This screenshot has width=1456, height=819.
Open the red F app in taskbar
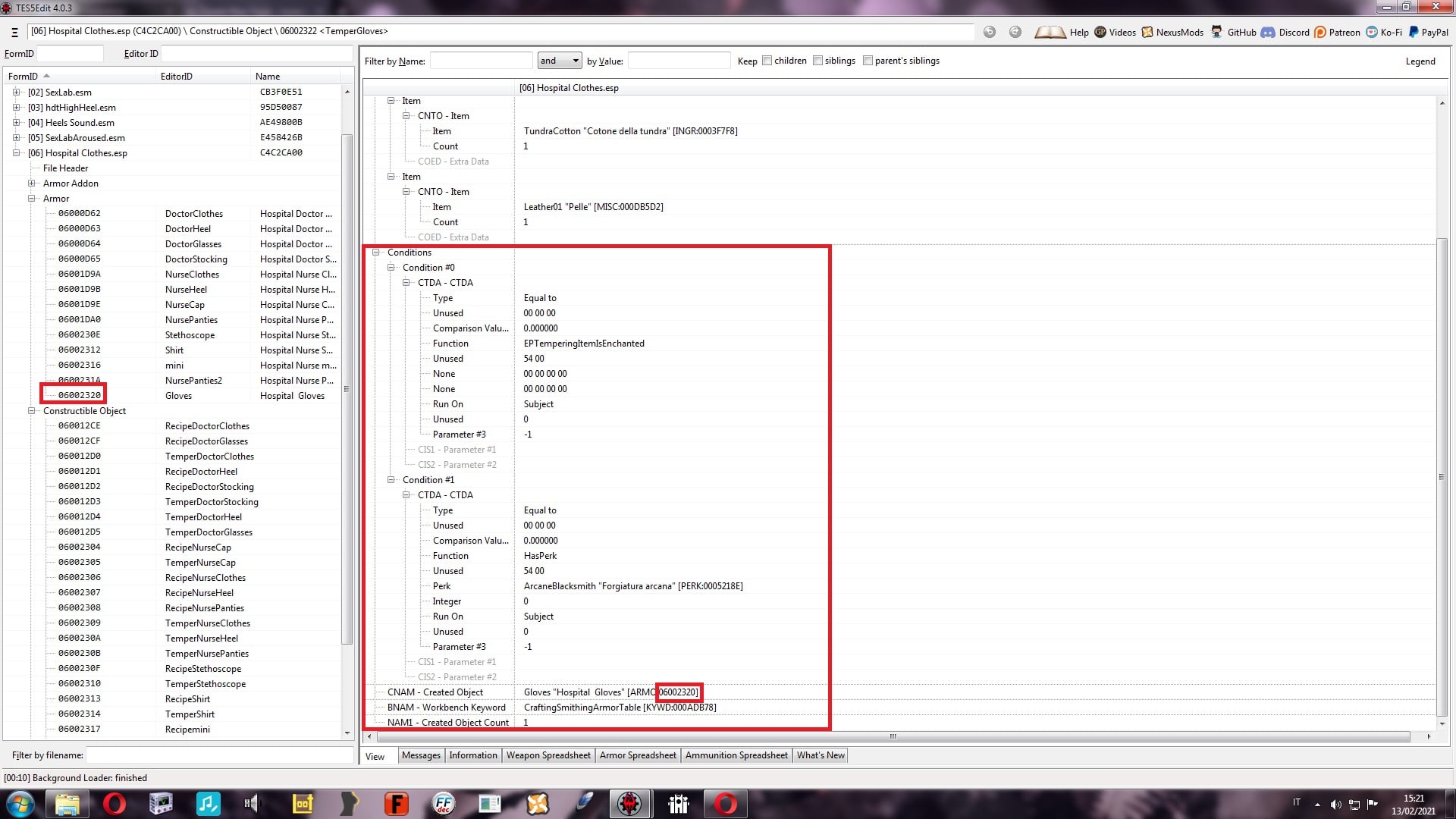pos(396,804)
